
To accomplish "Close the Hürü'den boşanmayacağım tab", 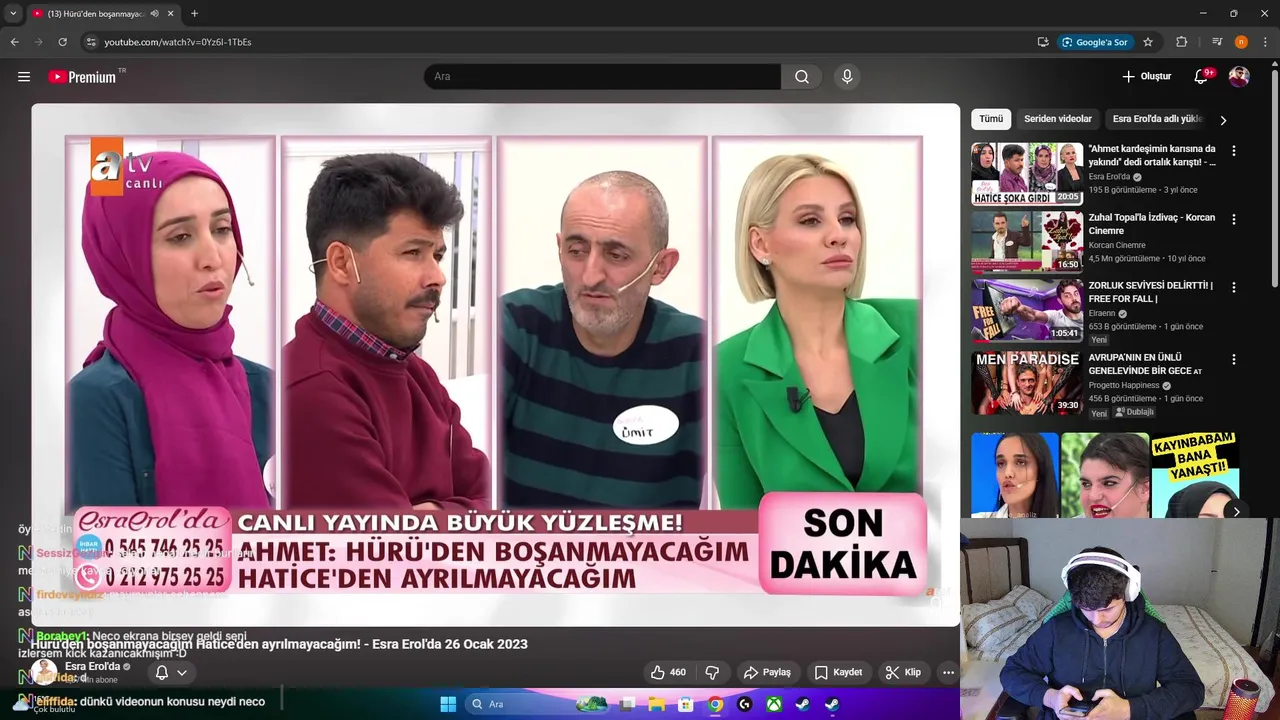I will pyautogui.click(x=171, y=14).
